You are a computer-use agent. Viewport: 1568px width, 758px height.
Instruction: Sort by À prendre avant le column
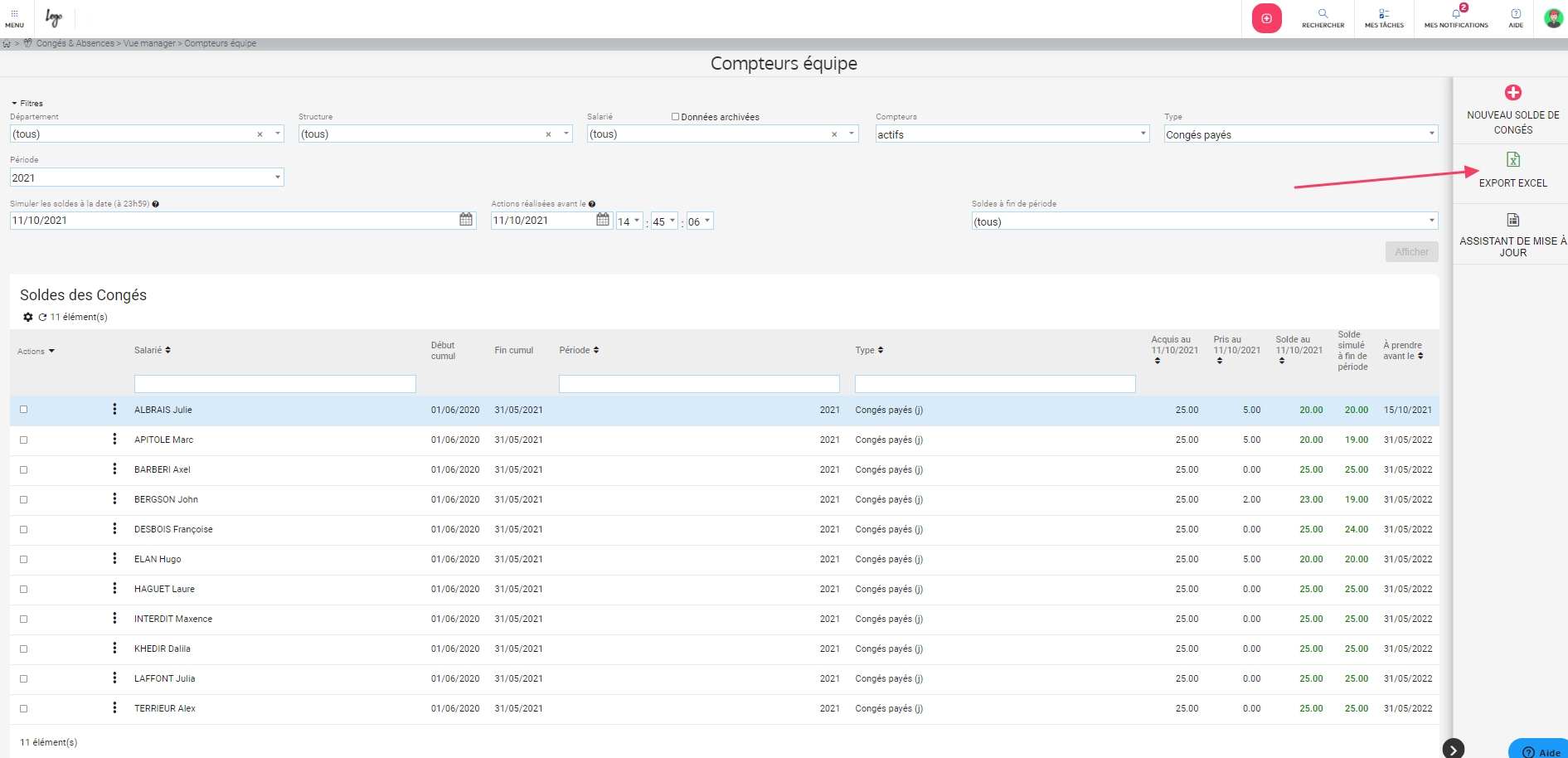tap(1403, 350)
